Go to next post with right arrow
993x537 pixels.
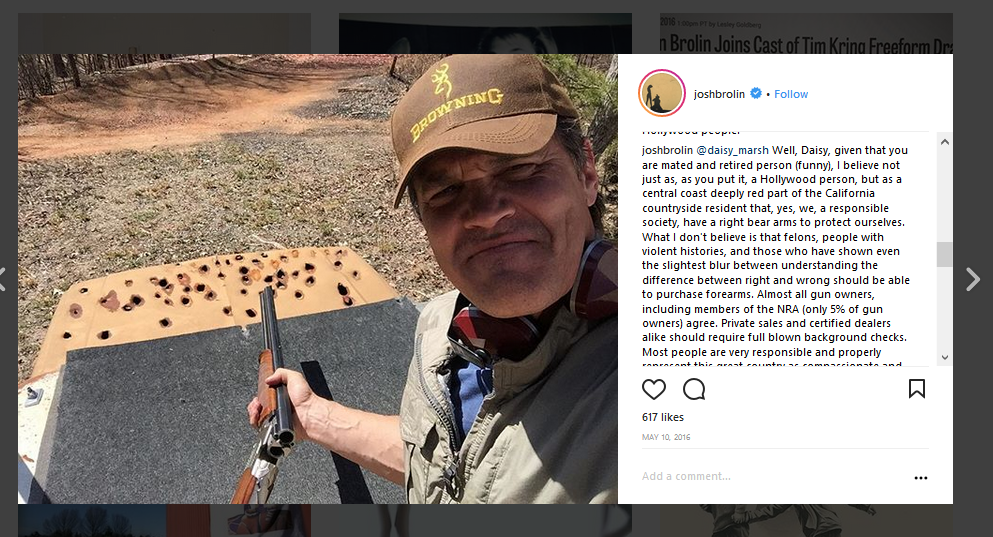pos(972,279)
